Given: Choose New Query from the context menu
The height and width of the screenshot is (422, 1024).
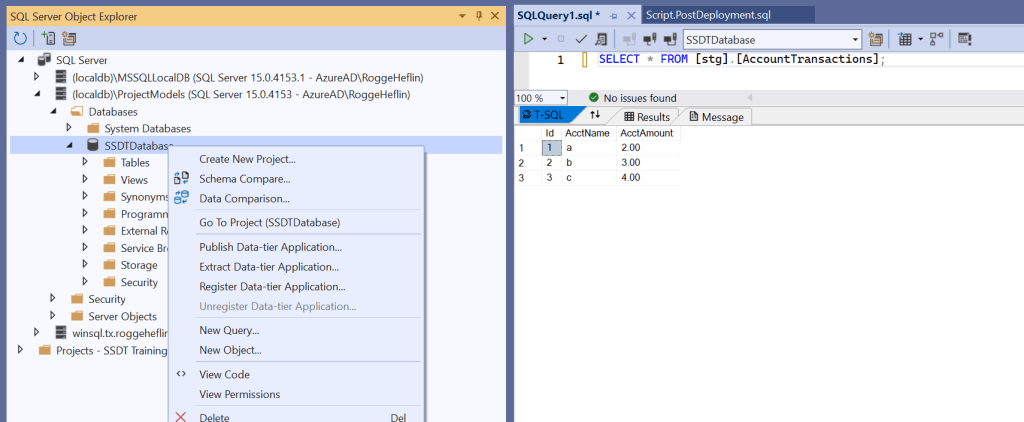Looking at the screenshot, I should point(229,330).
